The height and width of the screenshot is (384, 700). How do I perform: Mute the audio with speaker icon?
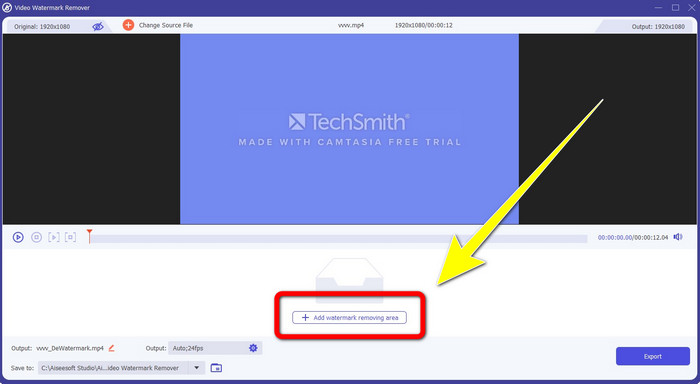click(x=678, y=237)
